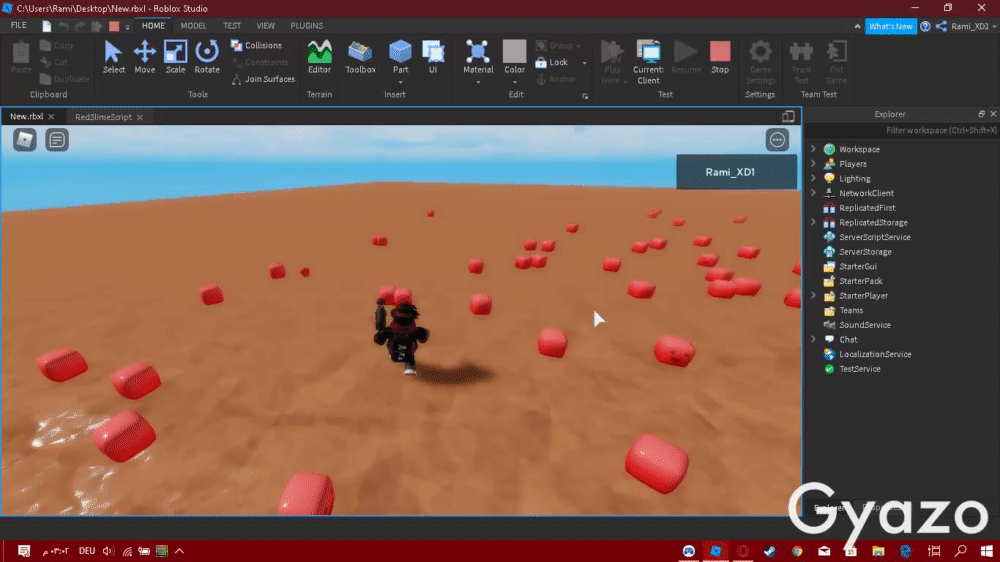Image resolution: width=1000 pixels, height=562 pixels.
Task: Click the Resume test button
Action: click(x=686, y=57)
